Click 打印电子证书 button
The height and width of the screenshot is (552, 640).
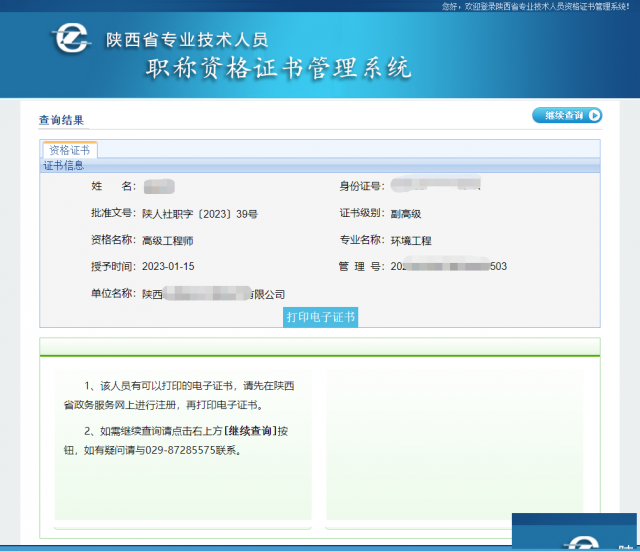click(320, 317)
